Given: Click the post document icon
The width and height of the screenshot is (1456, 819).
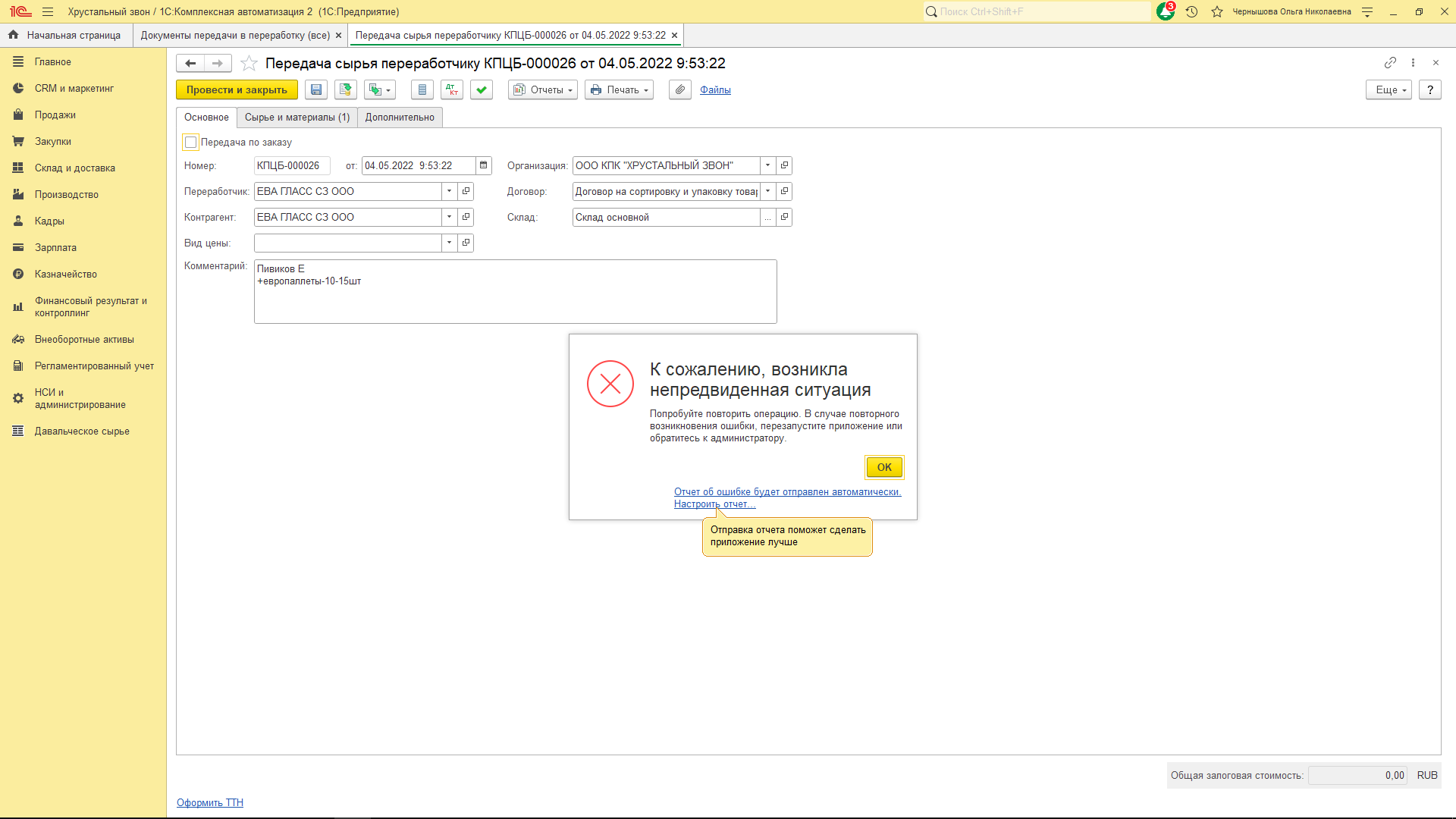Looking at the screenshot, I should pyautogui.click(x=346, y=89).
